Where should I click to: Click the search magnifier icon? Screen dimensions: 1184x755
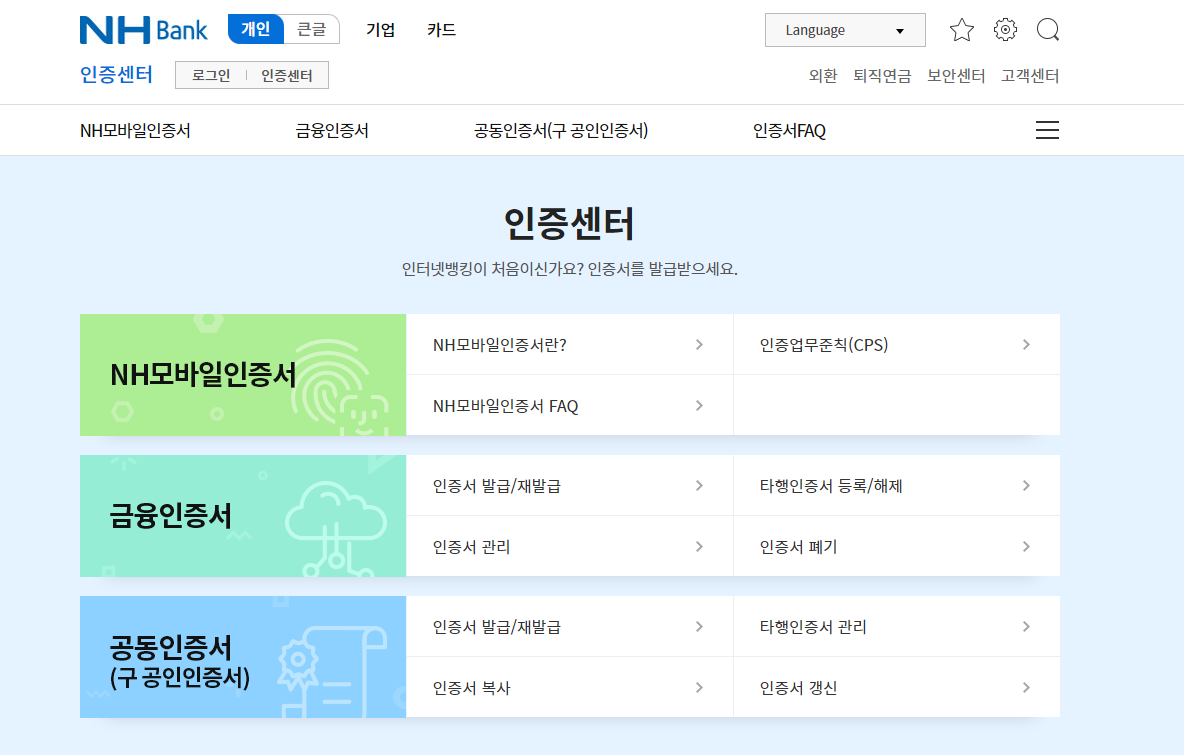tap(1048, 30)
